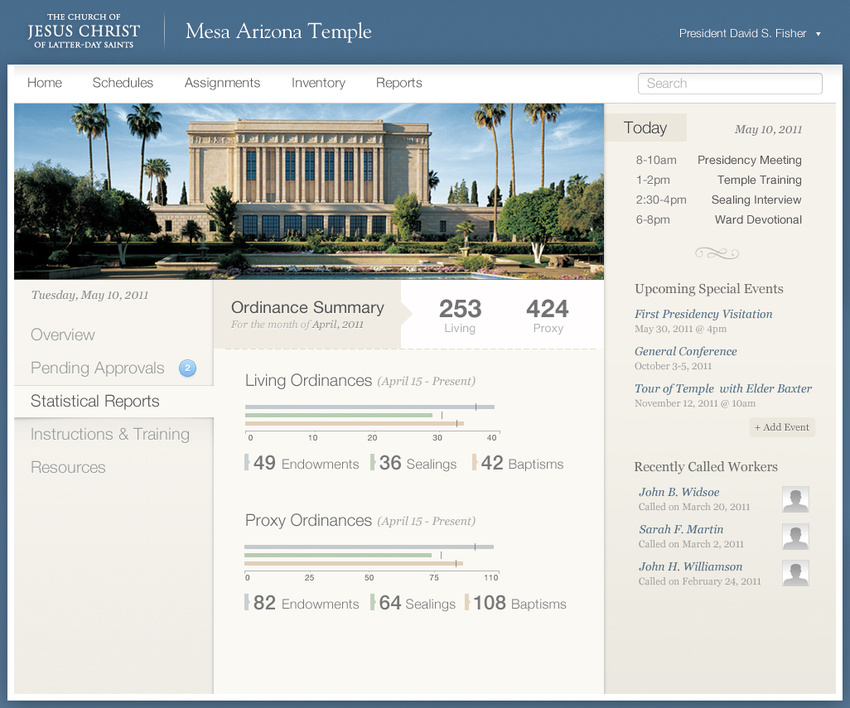Viewport: 850px width, 708px height.
Task: Click the President David S. Fisher name
Action: pyautogui.click(x=743, y=34)
